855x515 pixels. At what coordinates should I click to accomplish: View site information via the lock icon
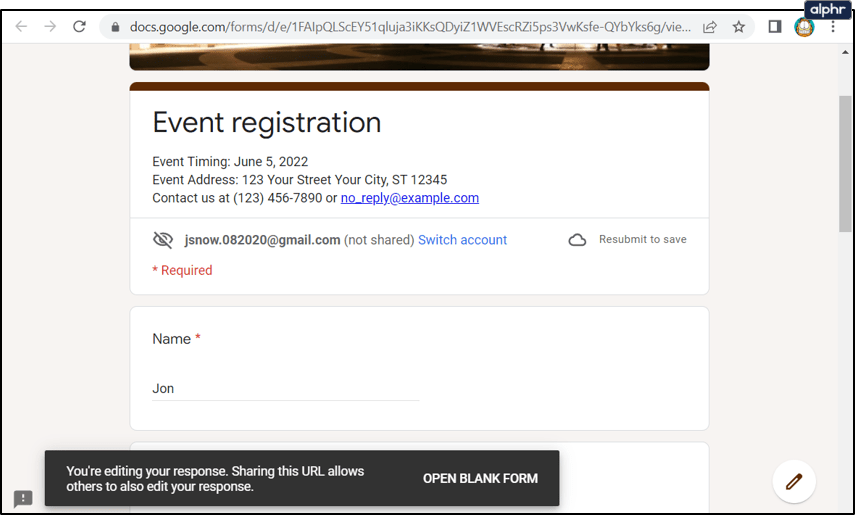tap(115, 27)
